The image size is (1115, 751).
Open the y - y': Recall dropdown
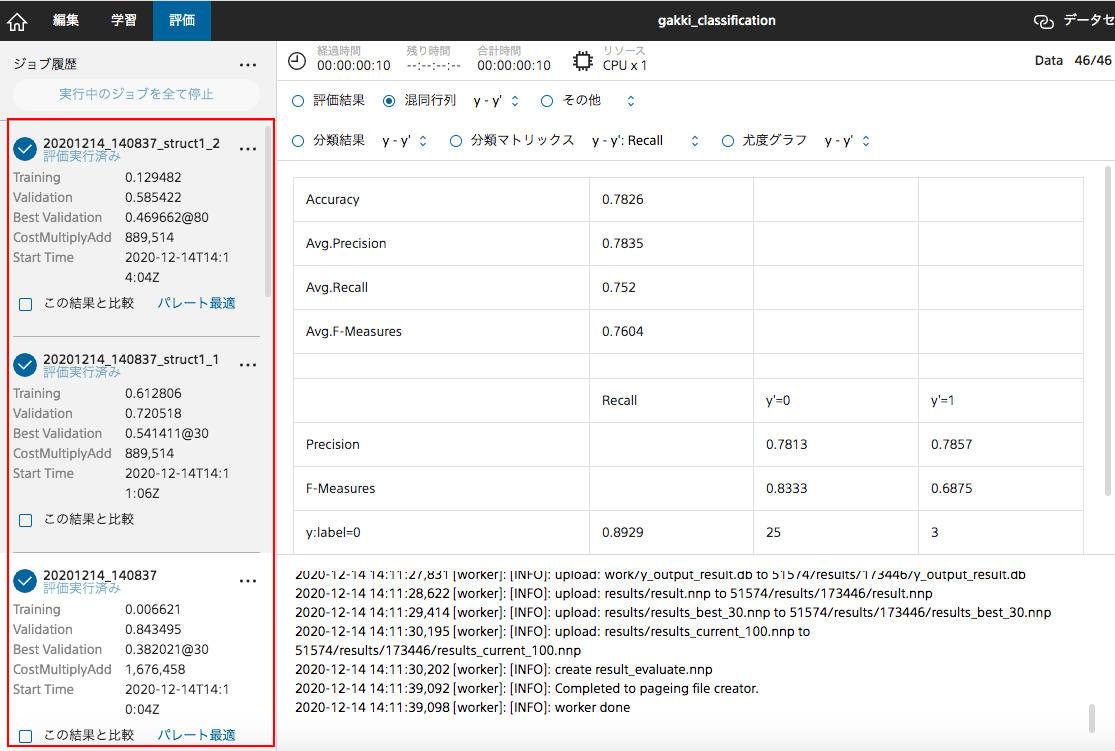pos(694,141)
